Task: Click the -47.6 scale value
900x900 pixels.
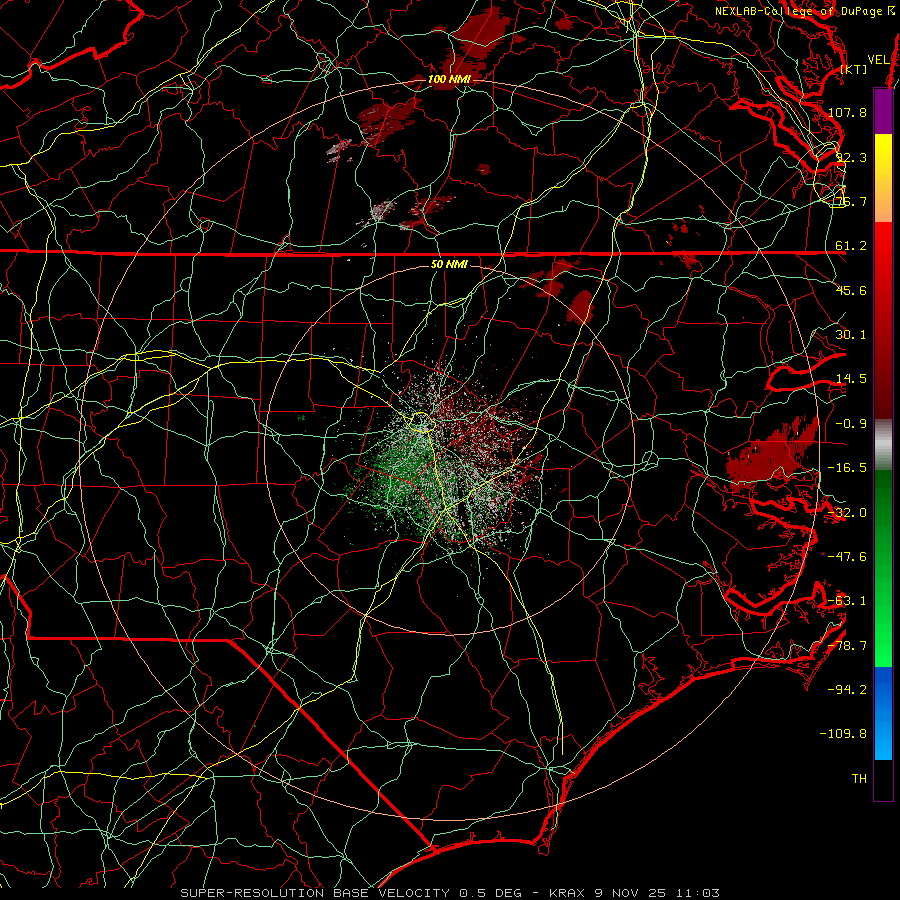Action: 847,557
